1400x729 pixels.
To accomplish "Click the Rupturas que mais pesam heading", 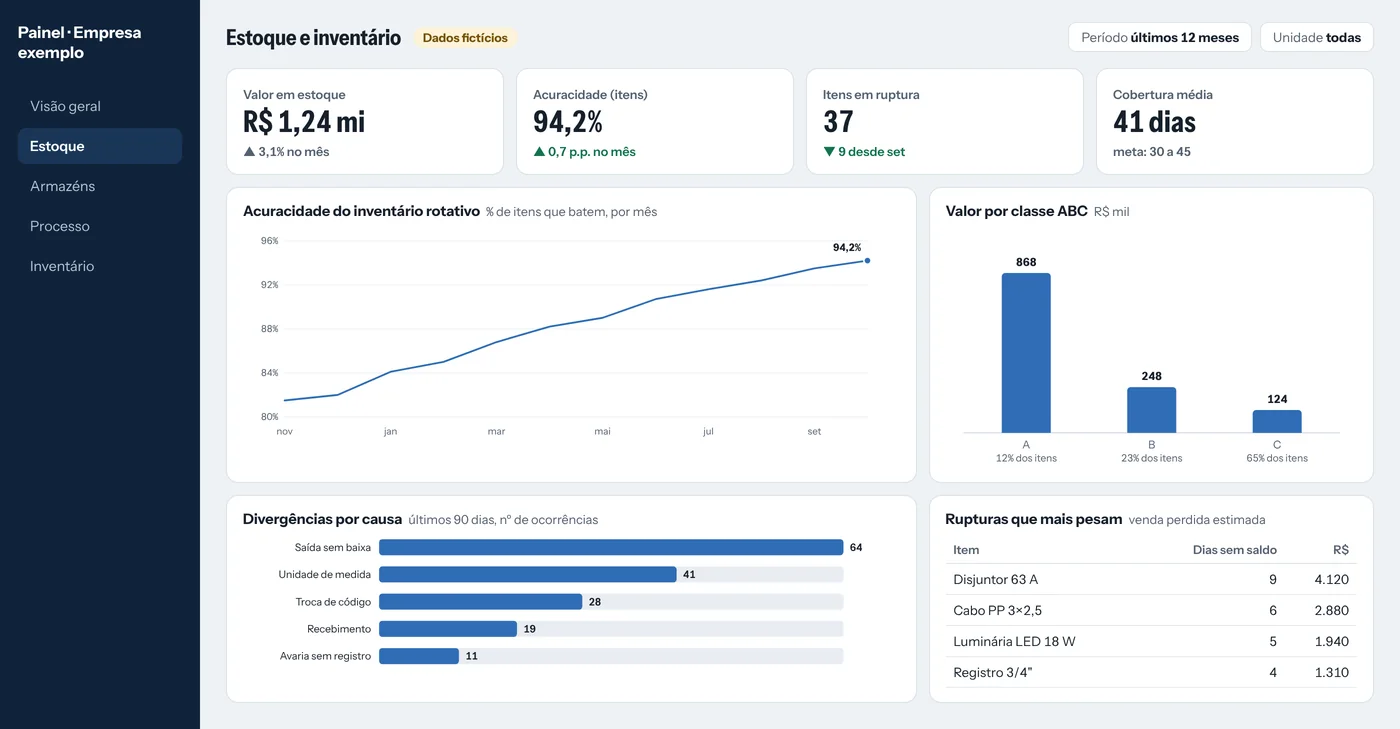I will click(x=1034, y=519).
